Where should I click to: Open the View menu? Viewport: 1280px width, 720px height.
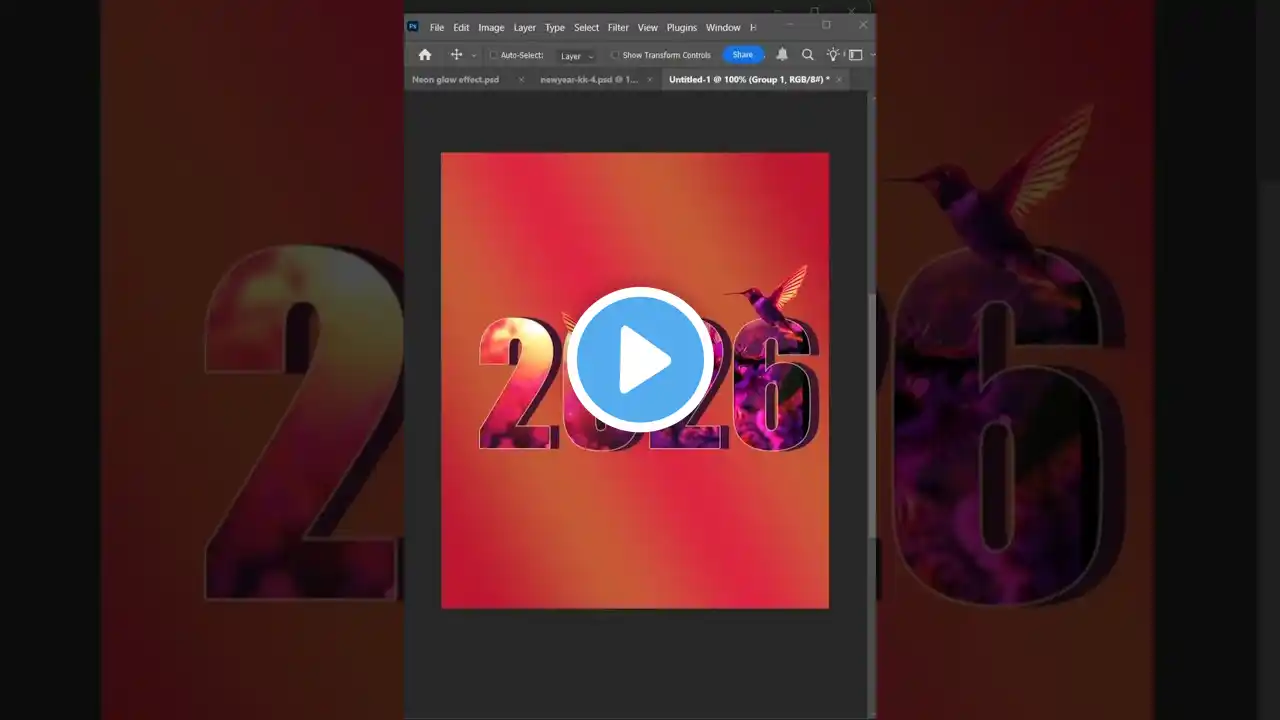(648, 28)
